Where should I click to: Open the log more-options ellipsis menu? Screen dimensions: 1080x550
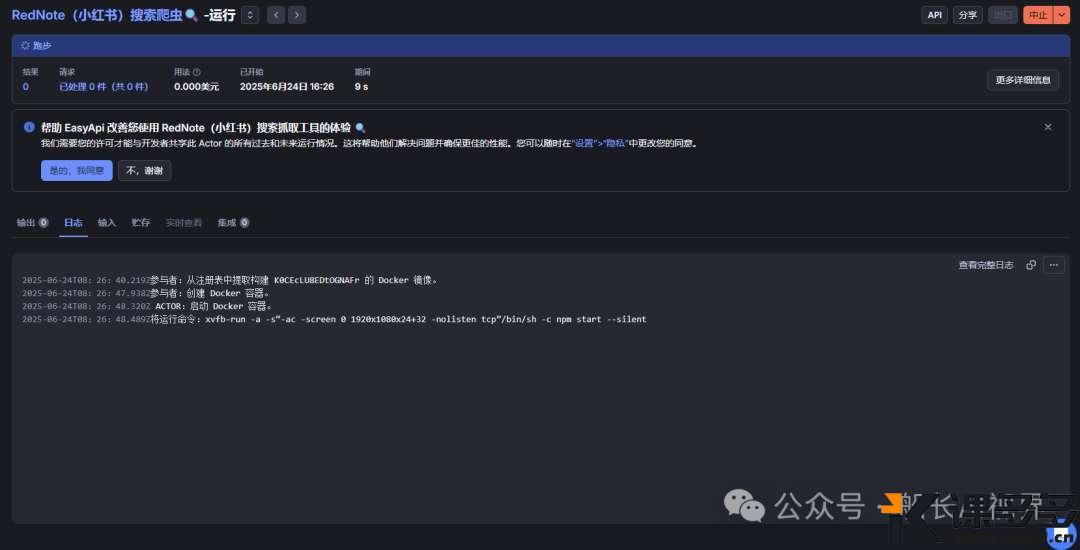tap(1053, 265)
